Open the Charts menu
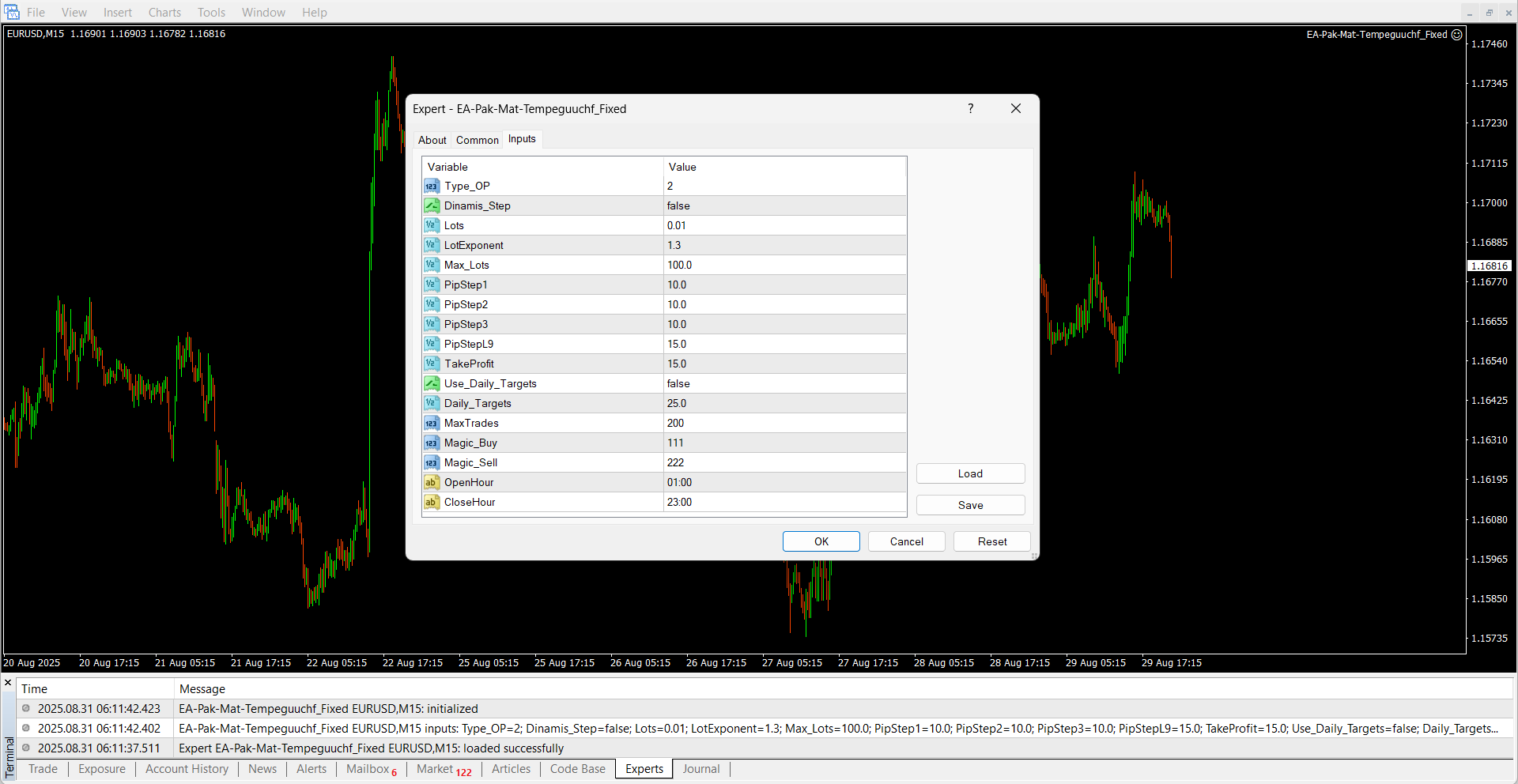Image resolution: width=1518 pixels, height=784 pixels. click(164, 13)
